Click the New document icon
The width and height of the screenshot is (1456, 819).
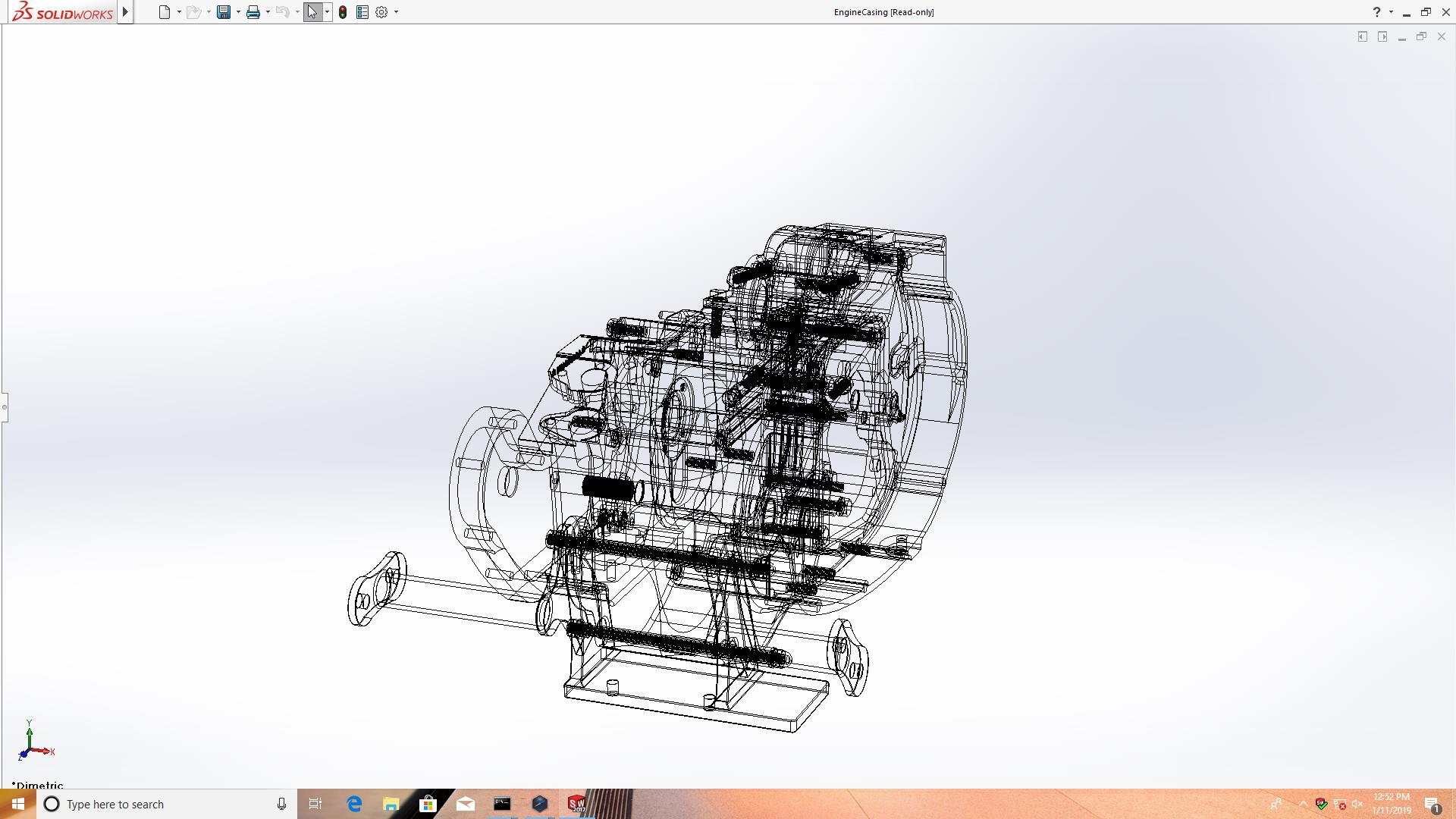point(164,12)
